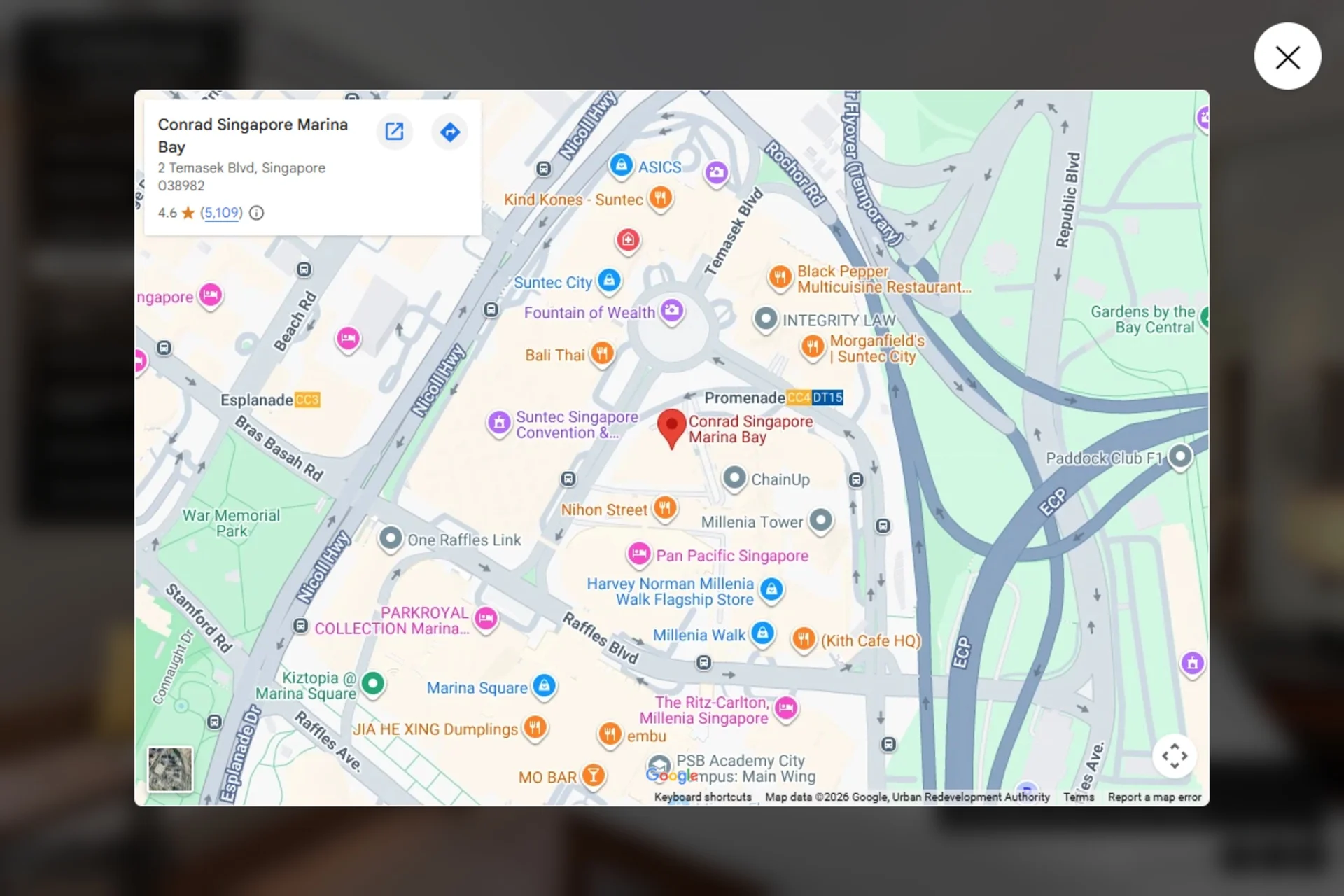The width and height of the screenshot is (1344, 896).
Task: Open the Google logo link on map
Action: [671, 776]
